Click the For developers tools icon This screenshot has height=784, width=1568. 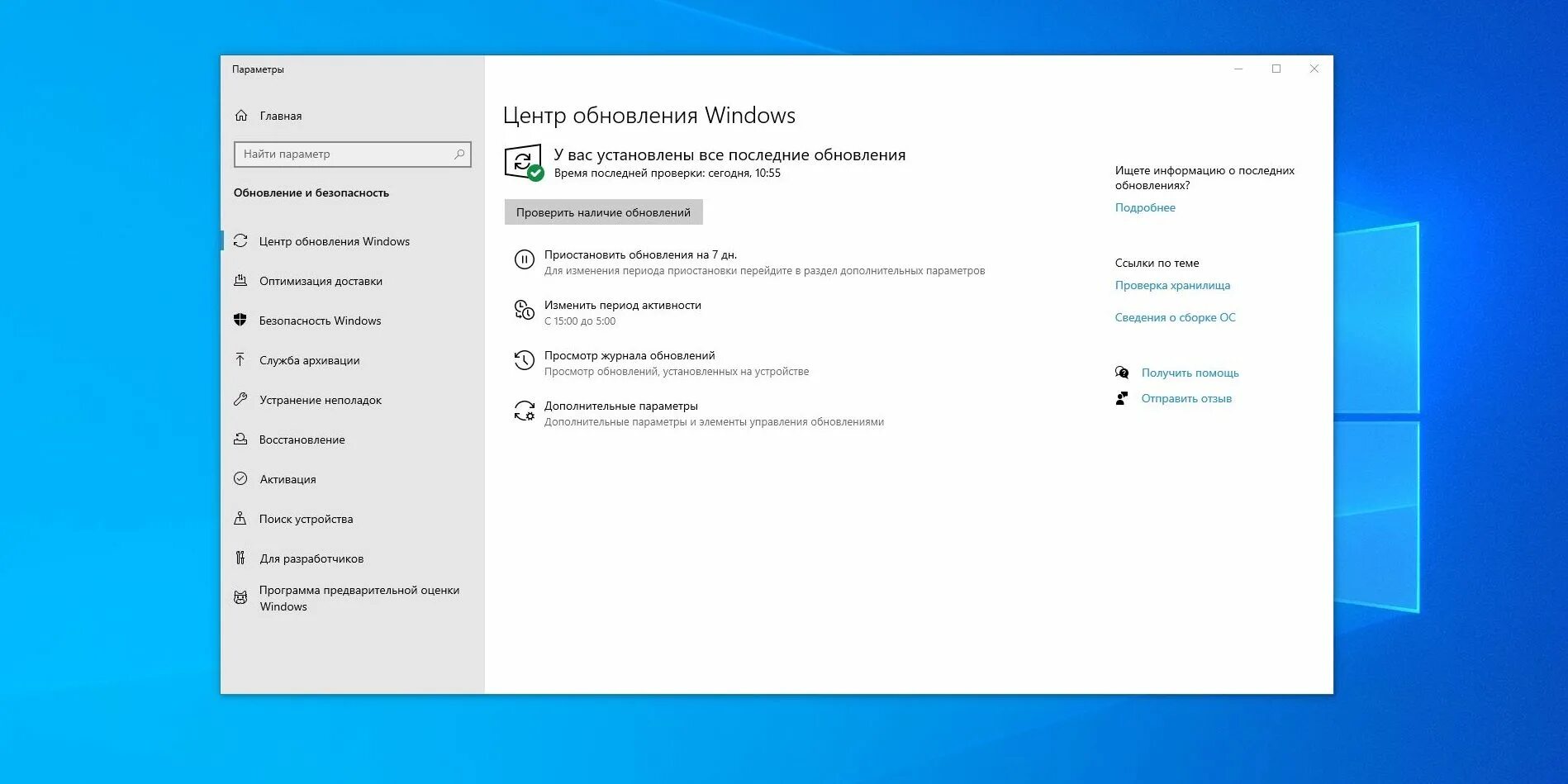(240, 558)
